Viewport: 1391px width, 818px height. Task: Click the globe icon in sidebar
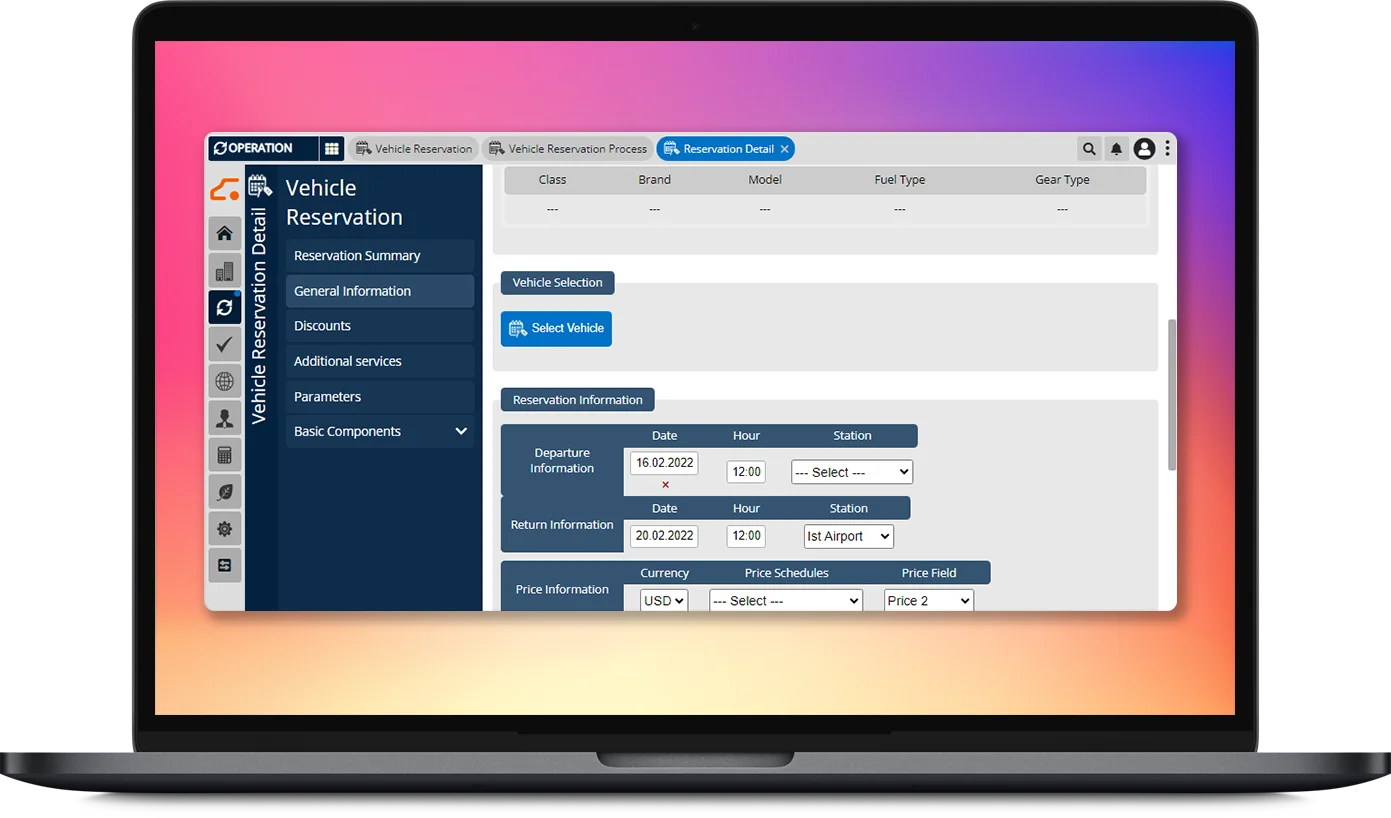coord(224,381)
